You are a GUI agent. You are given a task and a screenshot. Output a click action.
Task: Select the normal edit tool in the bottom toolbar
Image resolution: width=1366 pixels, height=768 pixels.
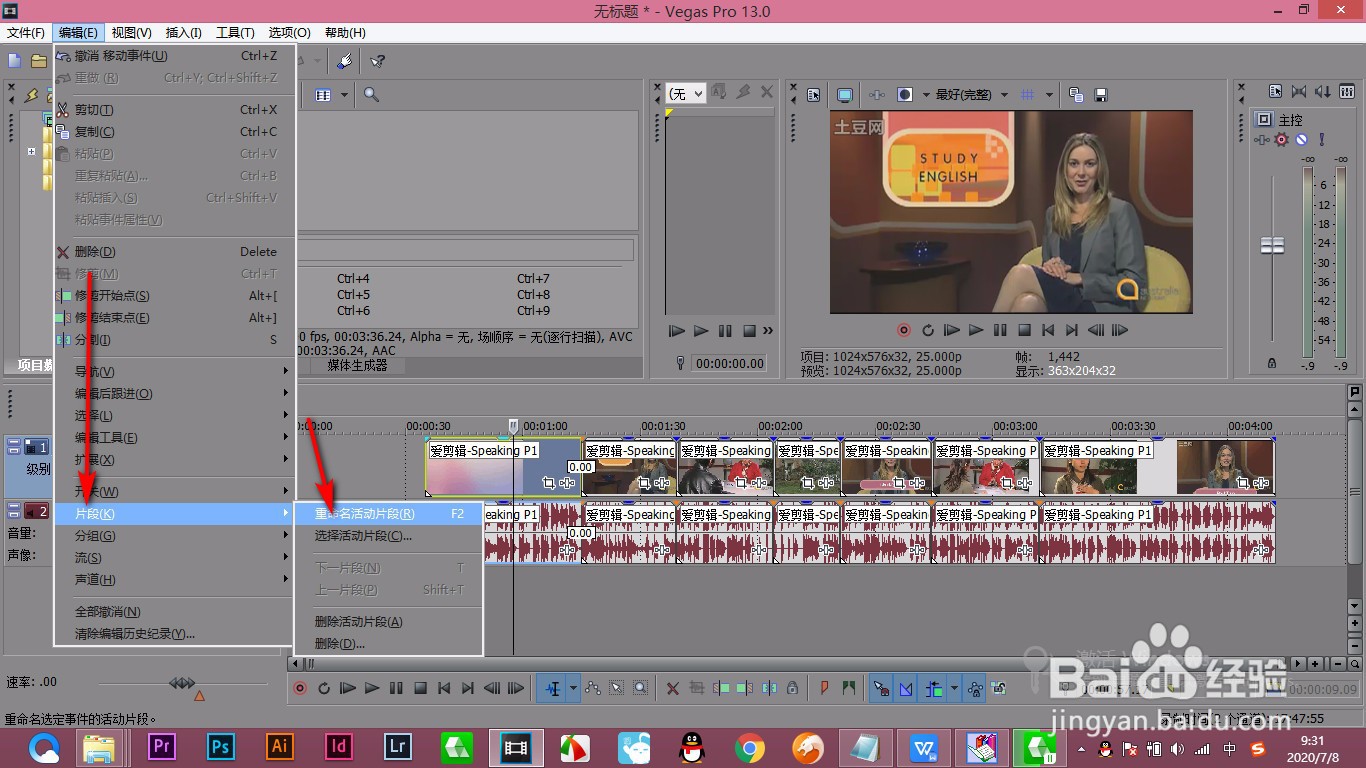[x=554, y=688]
